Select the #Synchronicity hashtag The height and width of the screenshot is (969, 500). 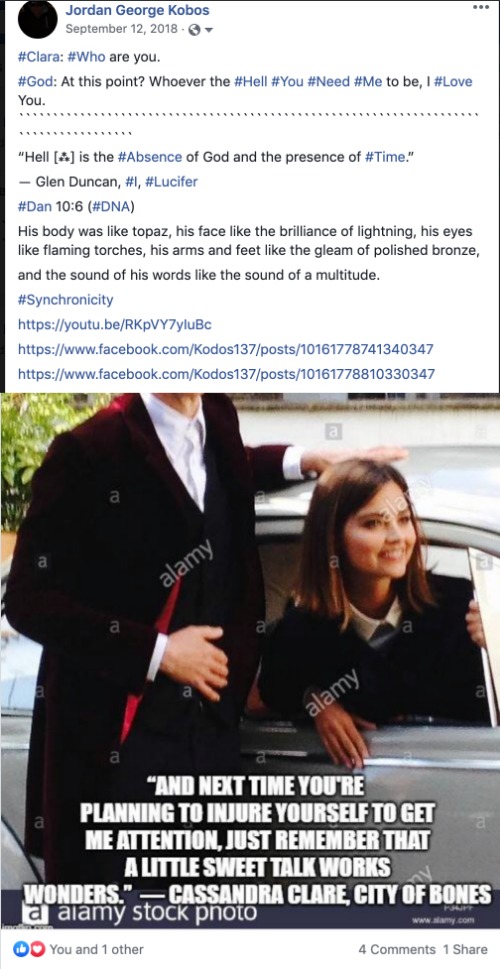[66, 300]
